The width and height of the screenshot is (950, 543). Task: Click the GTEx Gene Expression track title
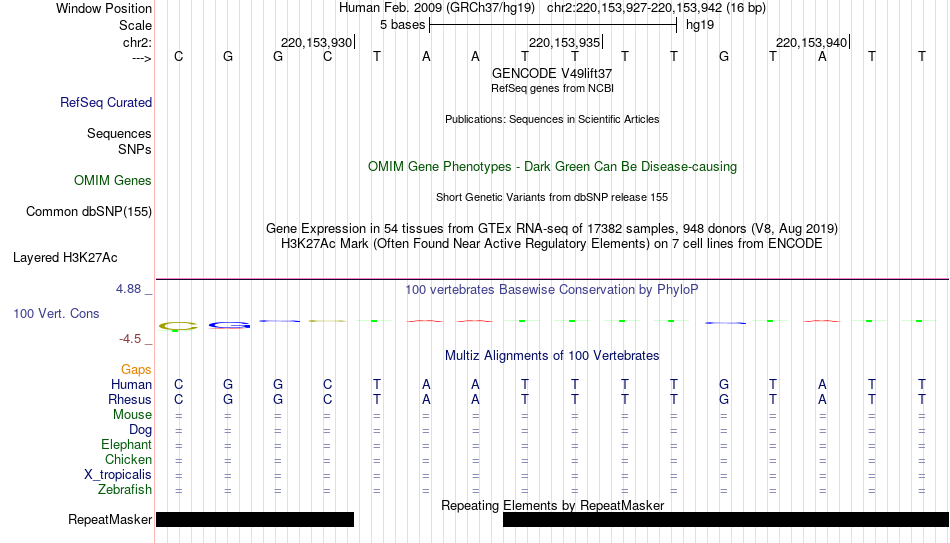coord(552,228)
